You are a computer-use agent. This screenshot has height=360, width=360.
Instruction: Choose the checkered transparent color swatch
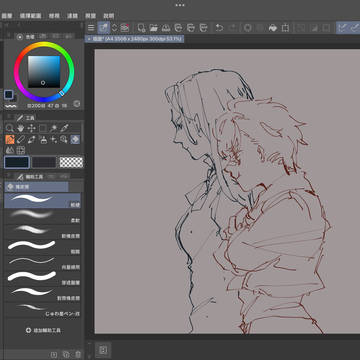click(x=71, y=162)
